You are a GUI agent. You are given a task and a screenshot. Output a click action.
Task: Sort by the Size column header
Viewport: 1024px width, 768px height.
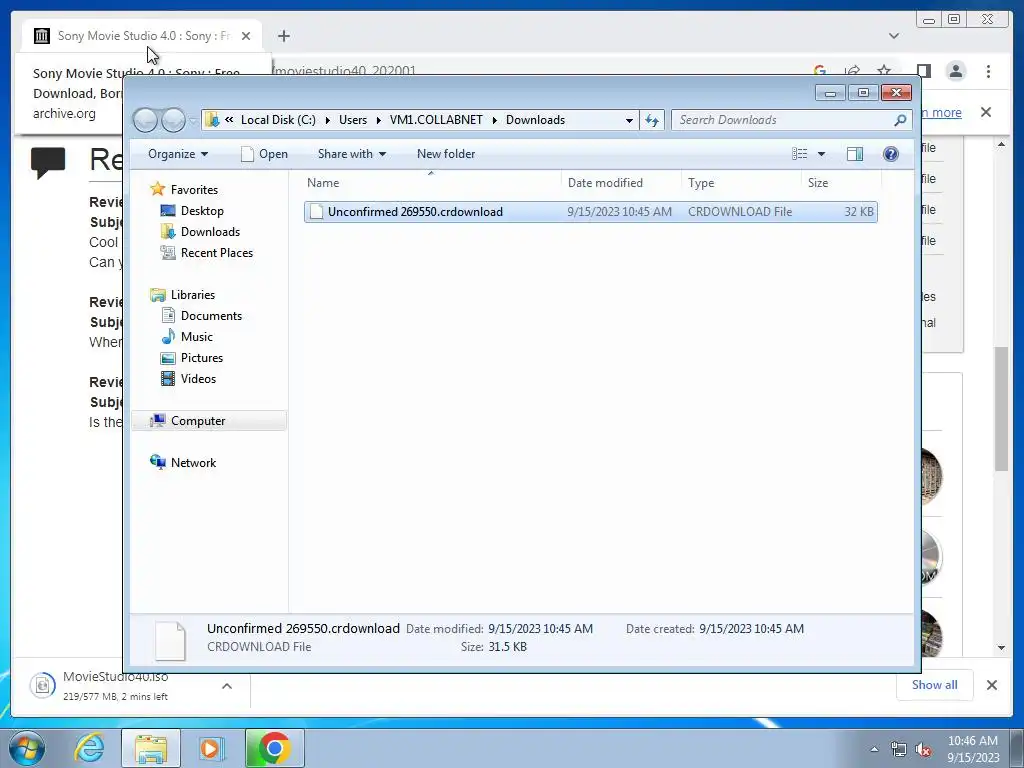(841, 183)
